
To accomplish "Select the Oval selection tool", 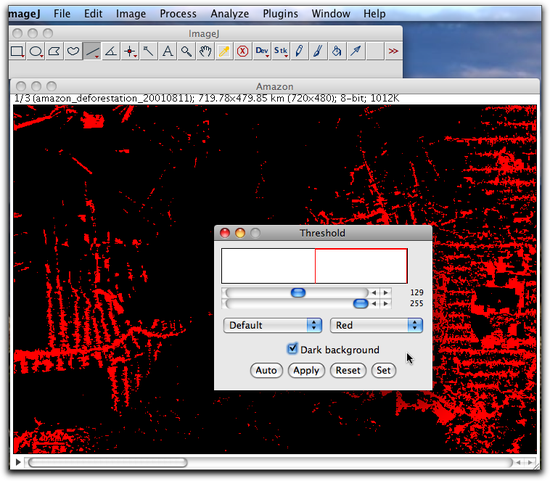I will pos(36,51).
